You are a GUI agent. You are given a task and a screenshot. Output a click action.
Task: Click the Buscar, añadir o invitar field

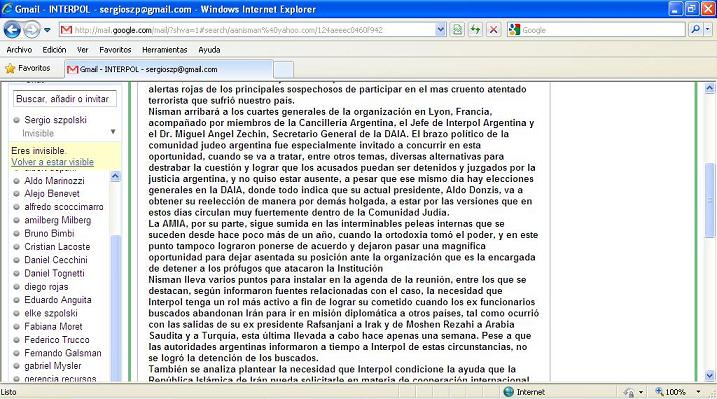pyautogui.click(x=64, y=99)
